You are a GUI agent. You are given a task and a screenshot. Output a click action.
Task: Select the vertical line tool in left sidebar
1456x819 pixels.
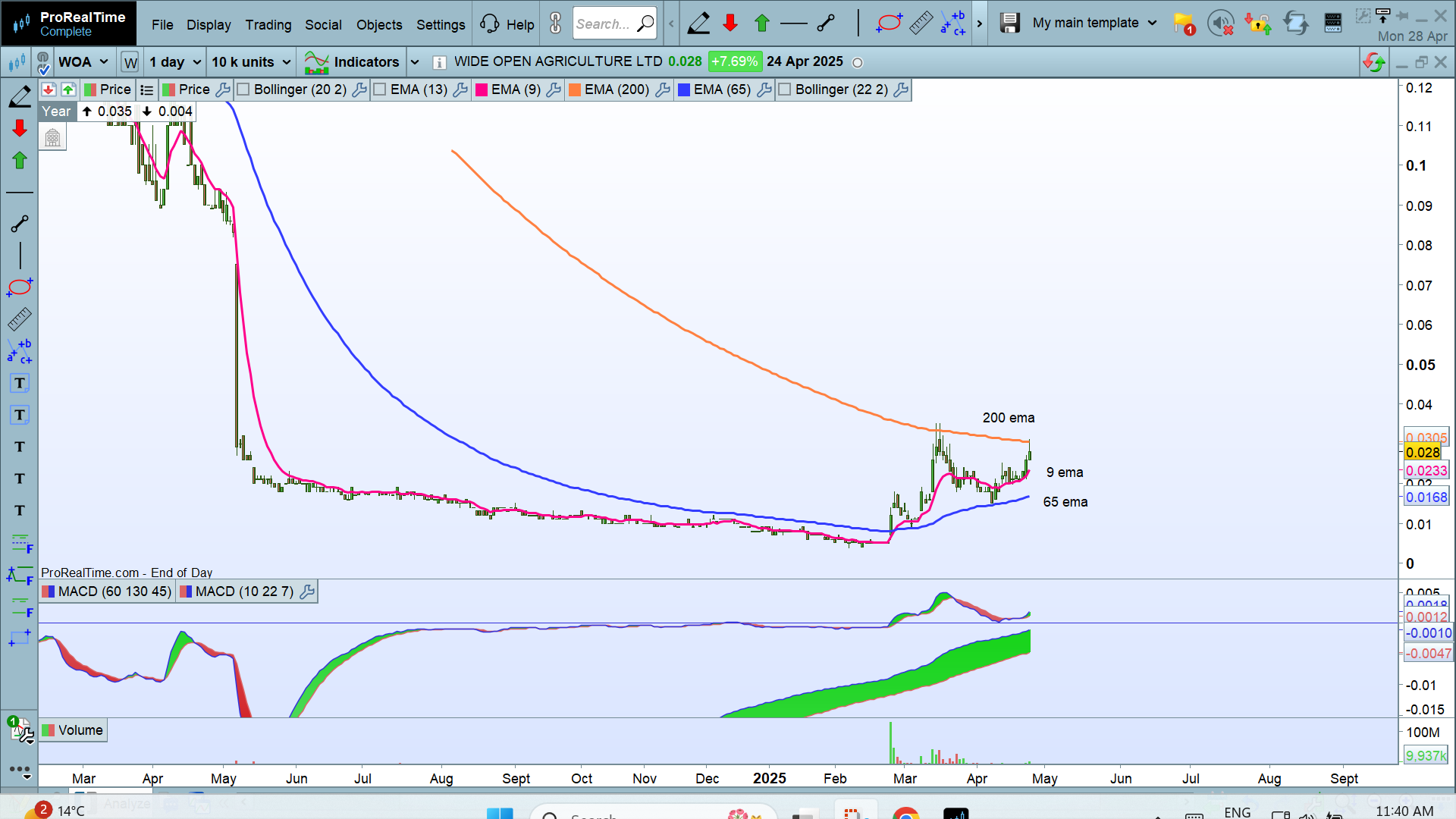20,256
